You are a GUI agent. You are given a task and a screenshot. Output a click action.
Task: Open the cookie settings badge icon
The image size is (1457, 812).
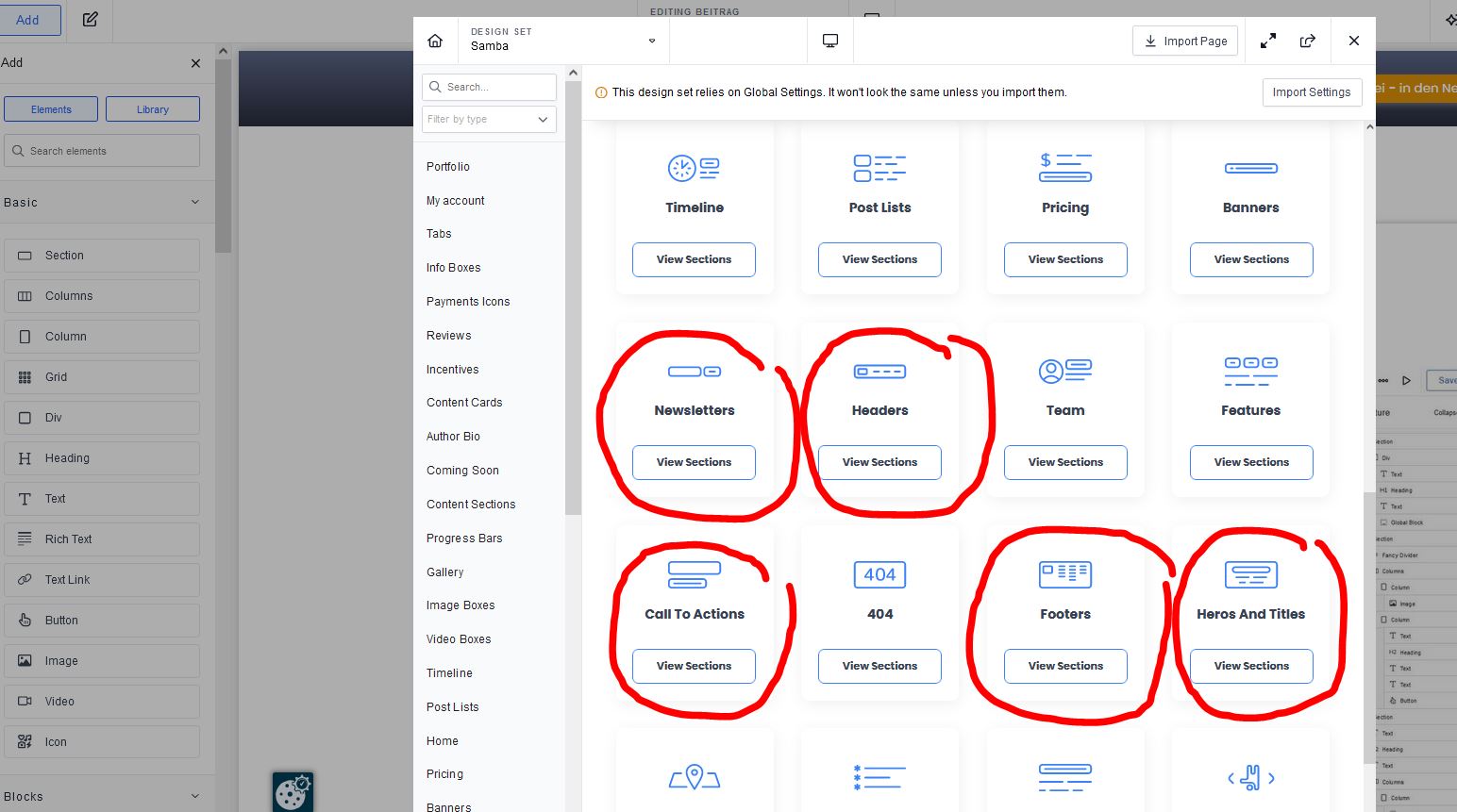(x=293, y=792)
